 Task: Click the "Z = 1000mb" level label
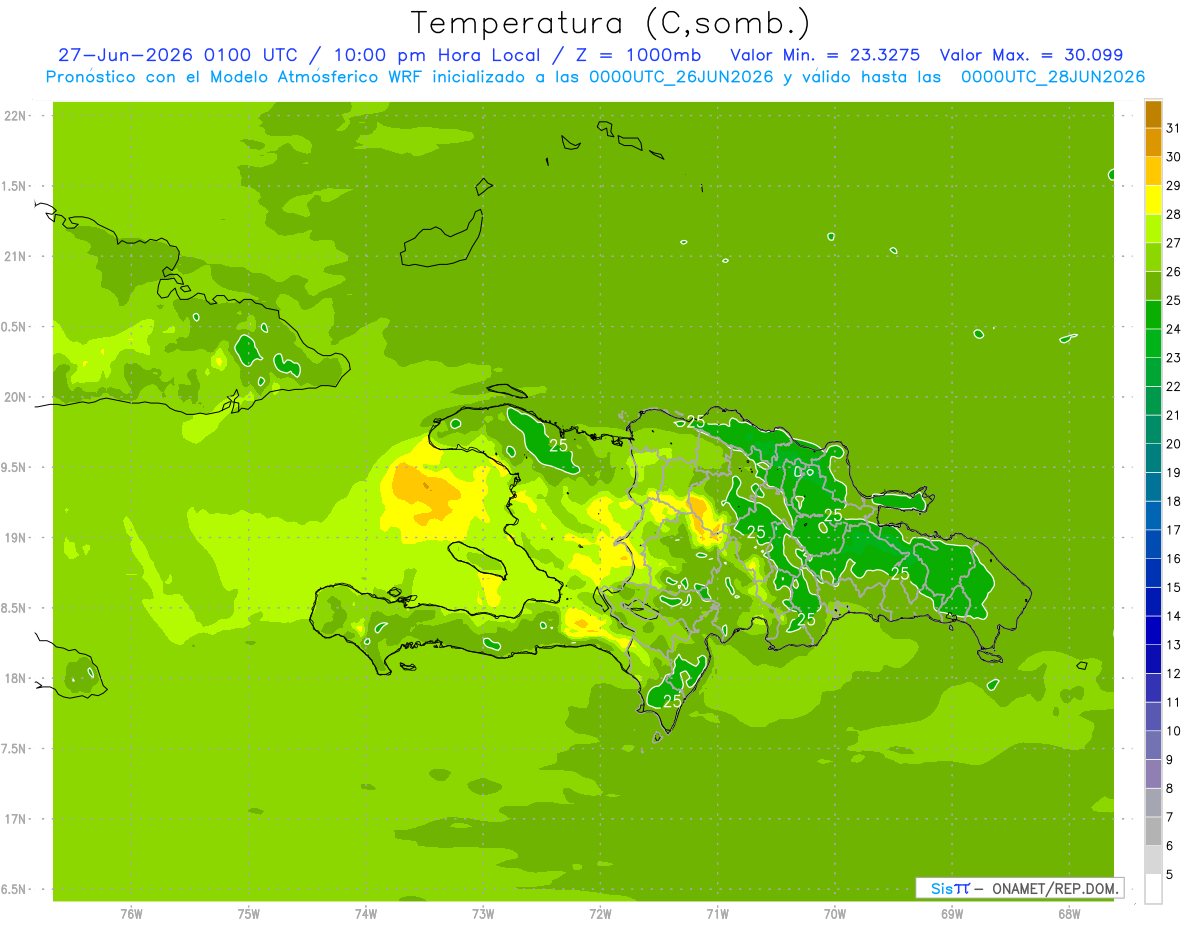(639, 55)
